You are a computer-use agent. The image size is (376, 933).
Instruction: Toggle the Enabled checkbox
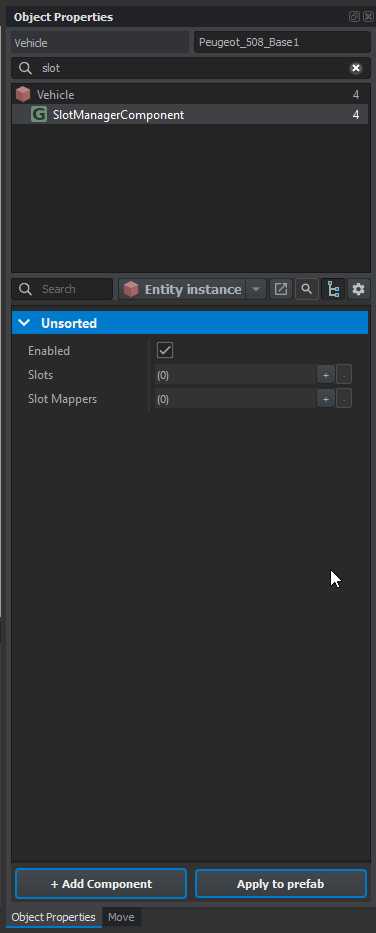point(165,350)
